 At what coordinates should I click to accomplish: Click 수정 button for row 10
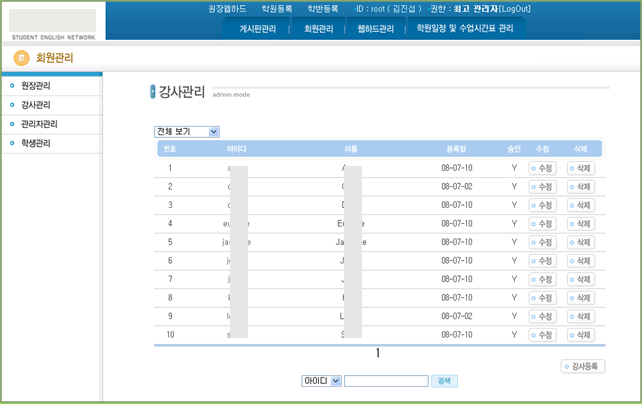point(542,335)
